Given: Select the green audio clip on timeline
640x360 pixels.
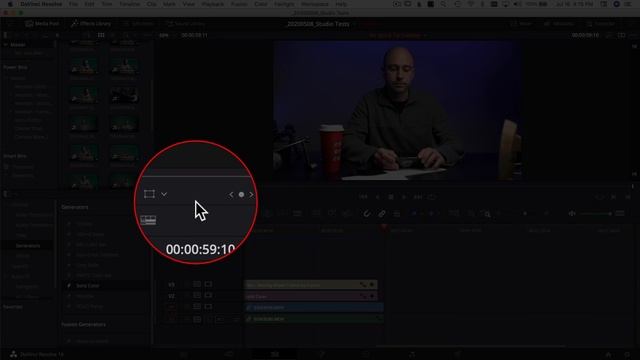Looking at the screenshot, I should (314, 319).
